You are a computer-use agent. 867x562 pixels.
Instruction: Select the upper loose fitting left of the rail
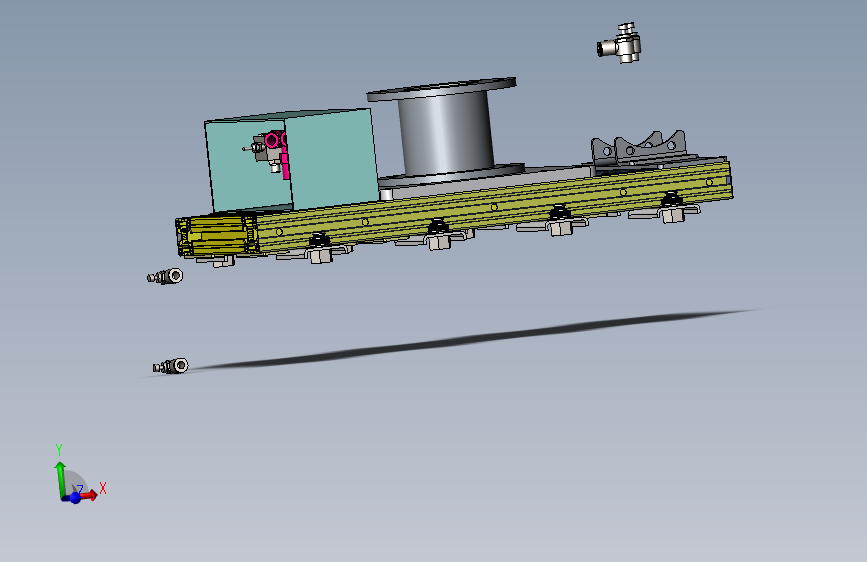[165, 275]
